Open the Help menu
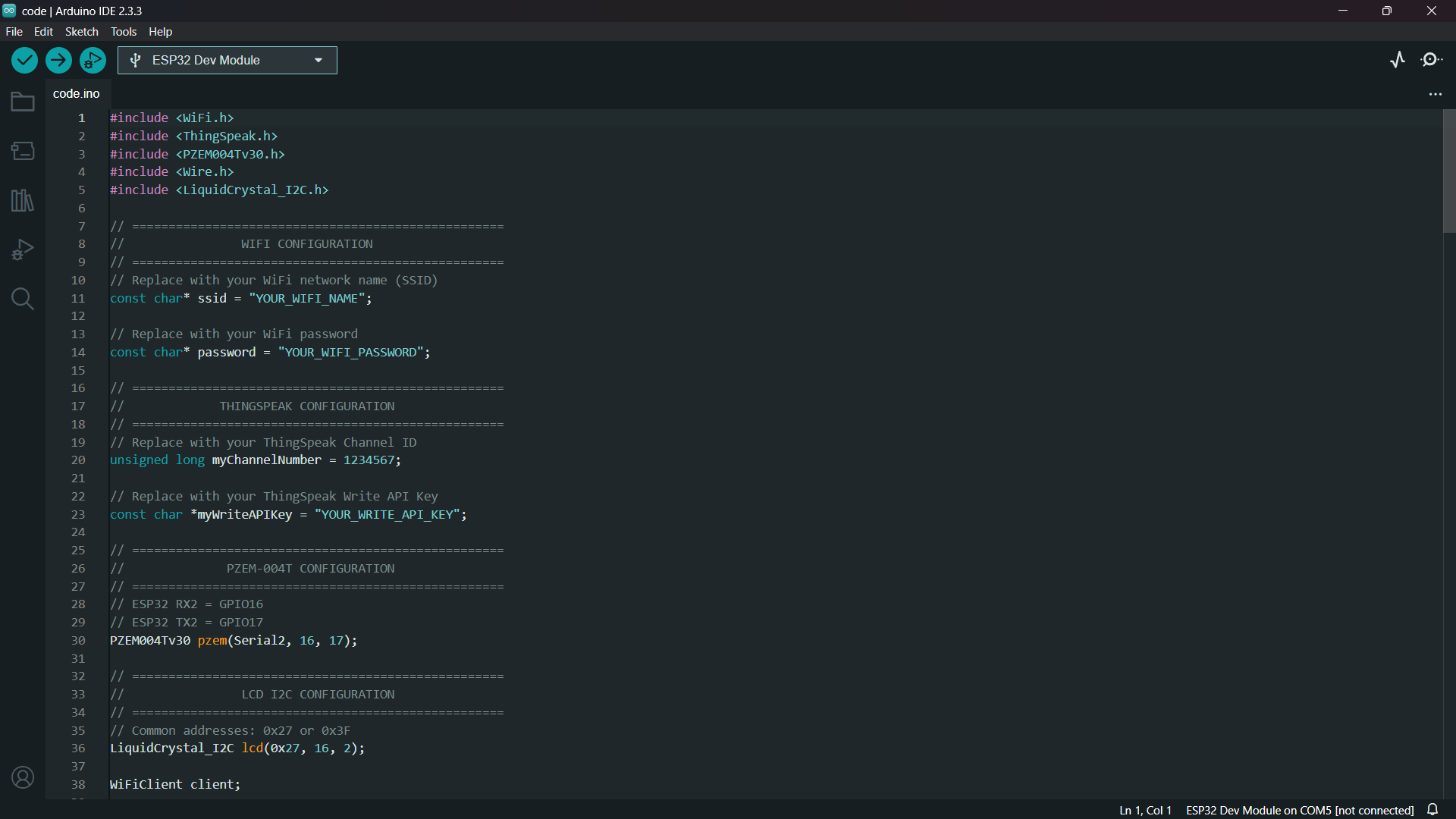Viewport: 1456px width, 819px height. pos(160,32)
